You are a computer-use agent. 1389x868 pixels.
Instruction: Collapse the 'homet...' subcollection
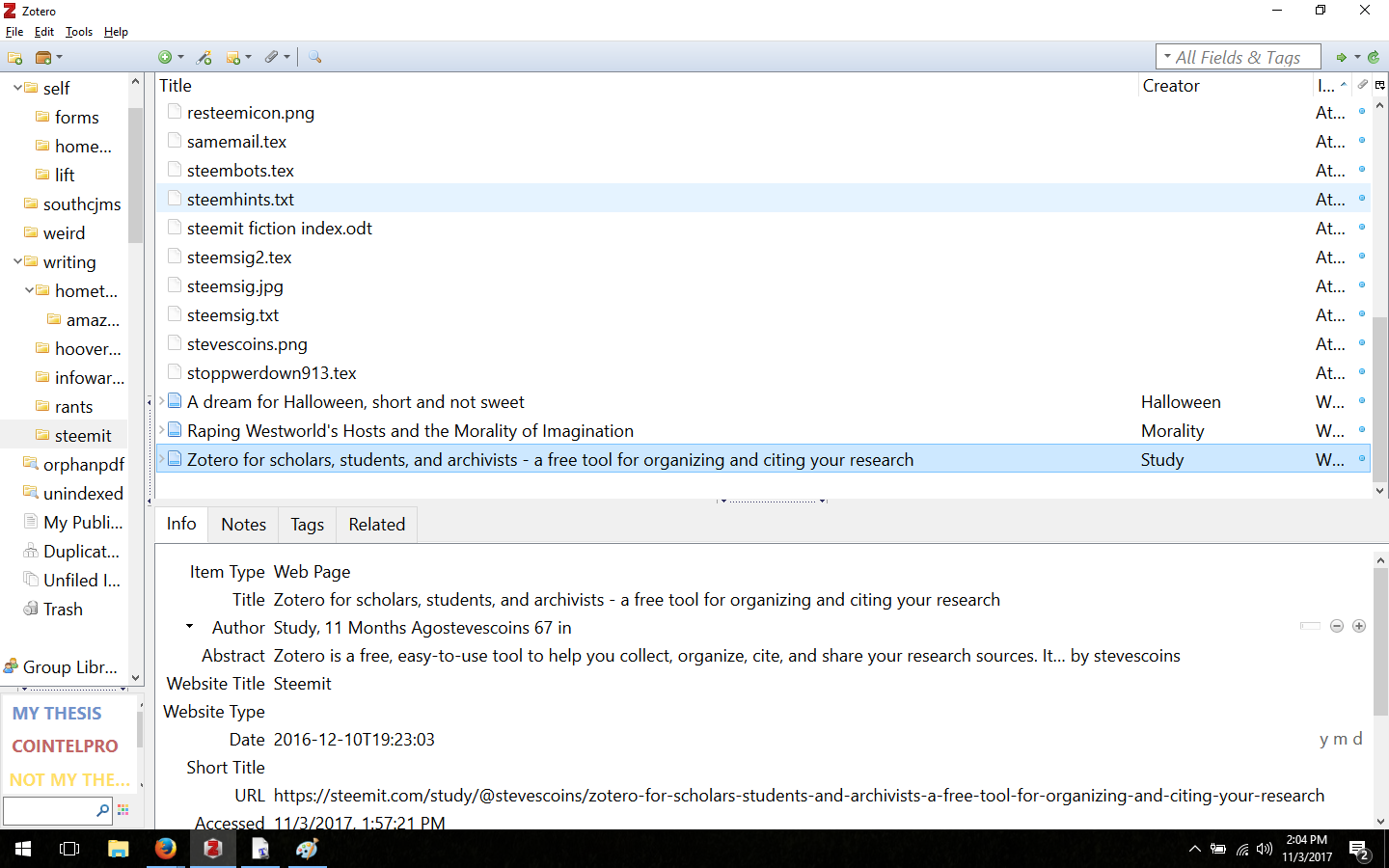coord(29,290)
